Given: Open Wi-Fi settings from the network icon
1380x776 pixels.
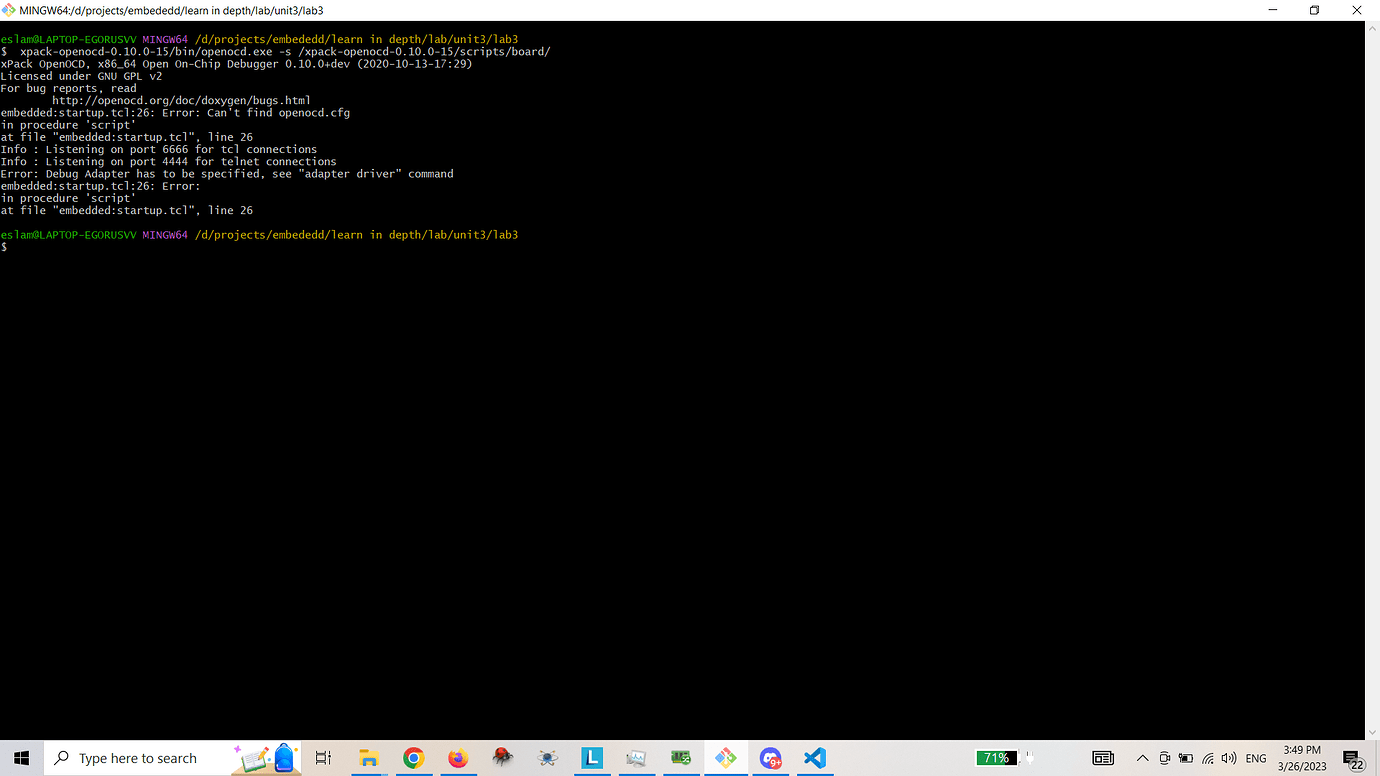Looking at the screenshot, I should coord(1207,758).
